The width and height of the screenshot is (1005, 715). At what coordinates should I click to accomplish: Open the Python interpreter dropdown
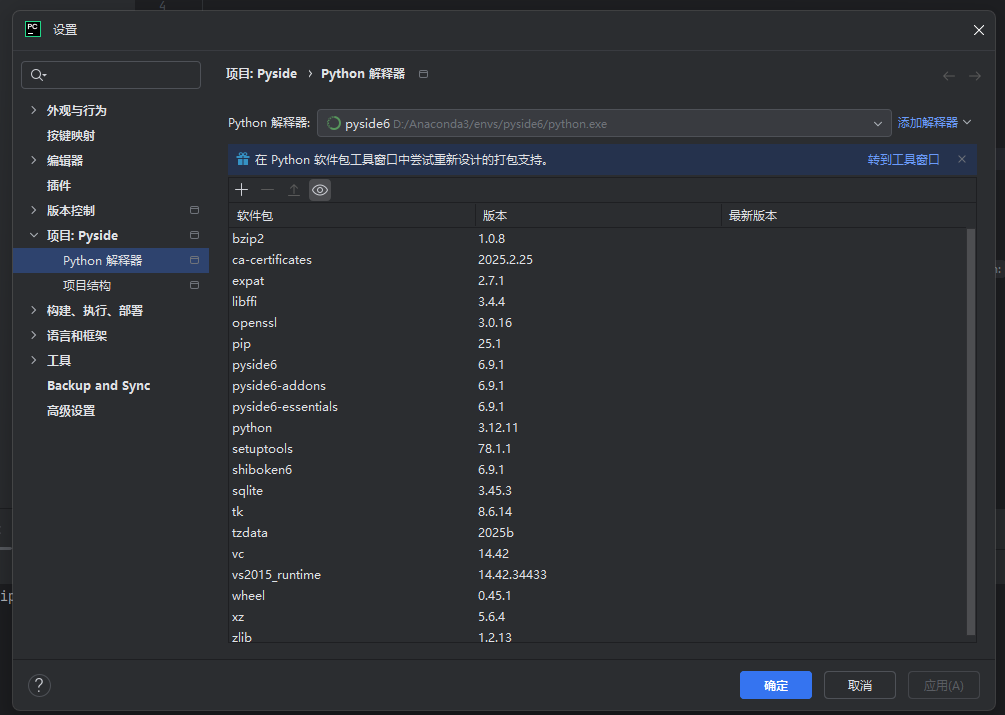tap(604, 123)
